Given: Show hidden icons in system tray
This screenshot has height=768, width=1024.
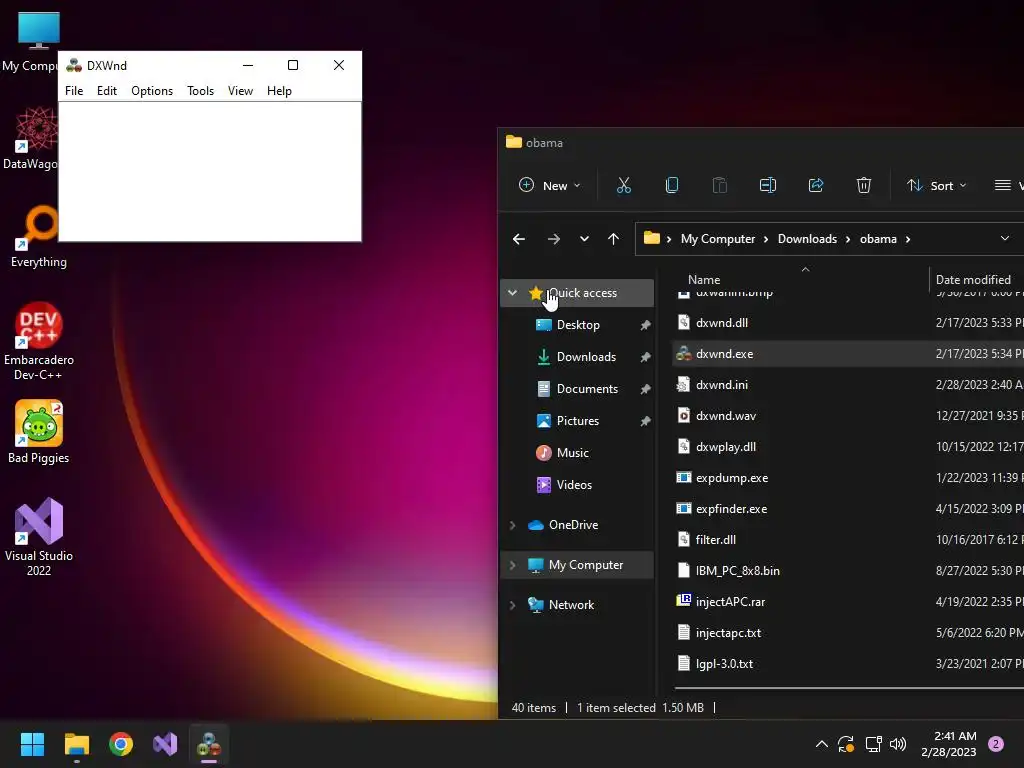Looking at the screenshot, I should tap(822, 744).
